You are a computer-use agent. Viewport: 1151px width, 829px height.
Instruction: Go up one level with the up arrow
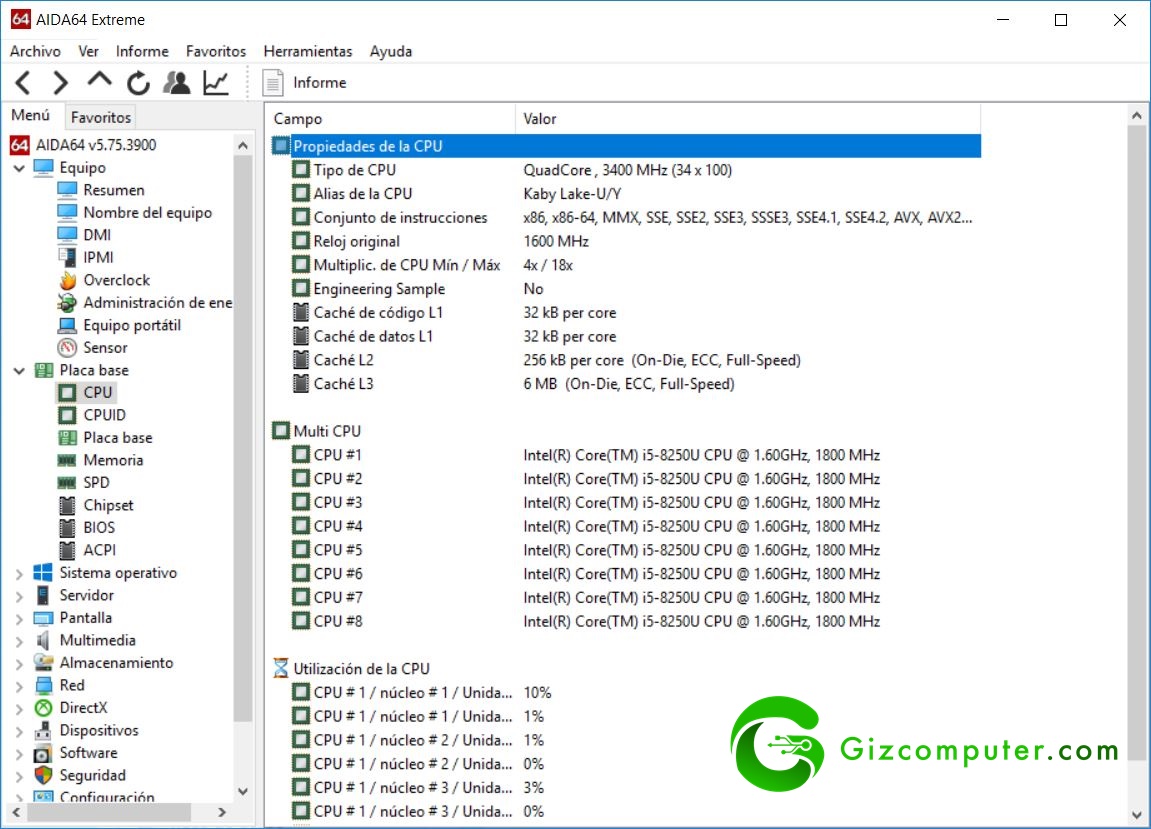tap(99, 80)
